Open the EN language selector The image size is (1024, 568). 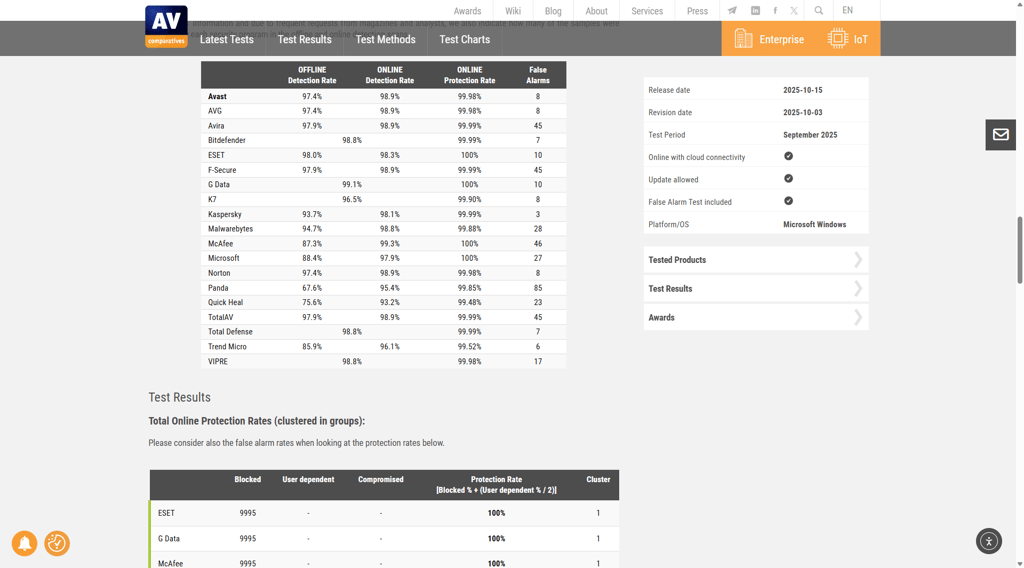[847, 10]
